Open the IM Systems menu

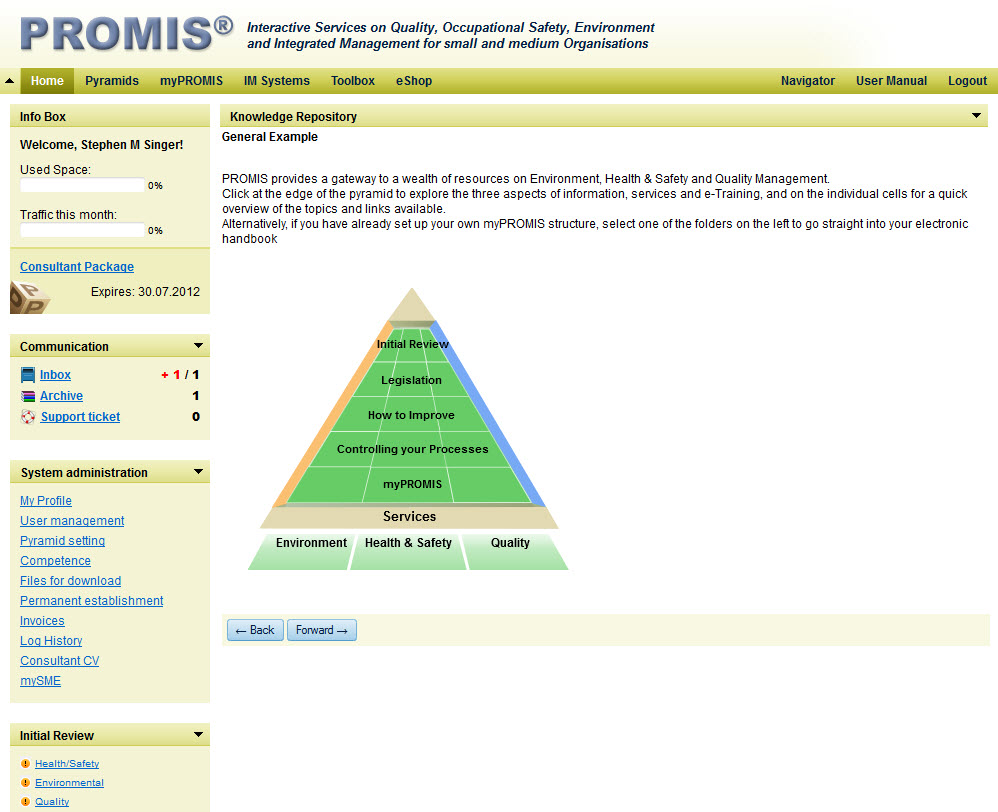click(276, 81)
